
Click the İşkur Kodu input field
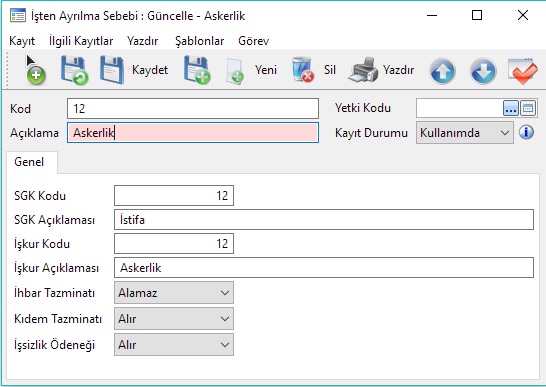click(x=174, y=243)
